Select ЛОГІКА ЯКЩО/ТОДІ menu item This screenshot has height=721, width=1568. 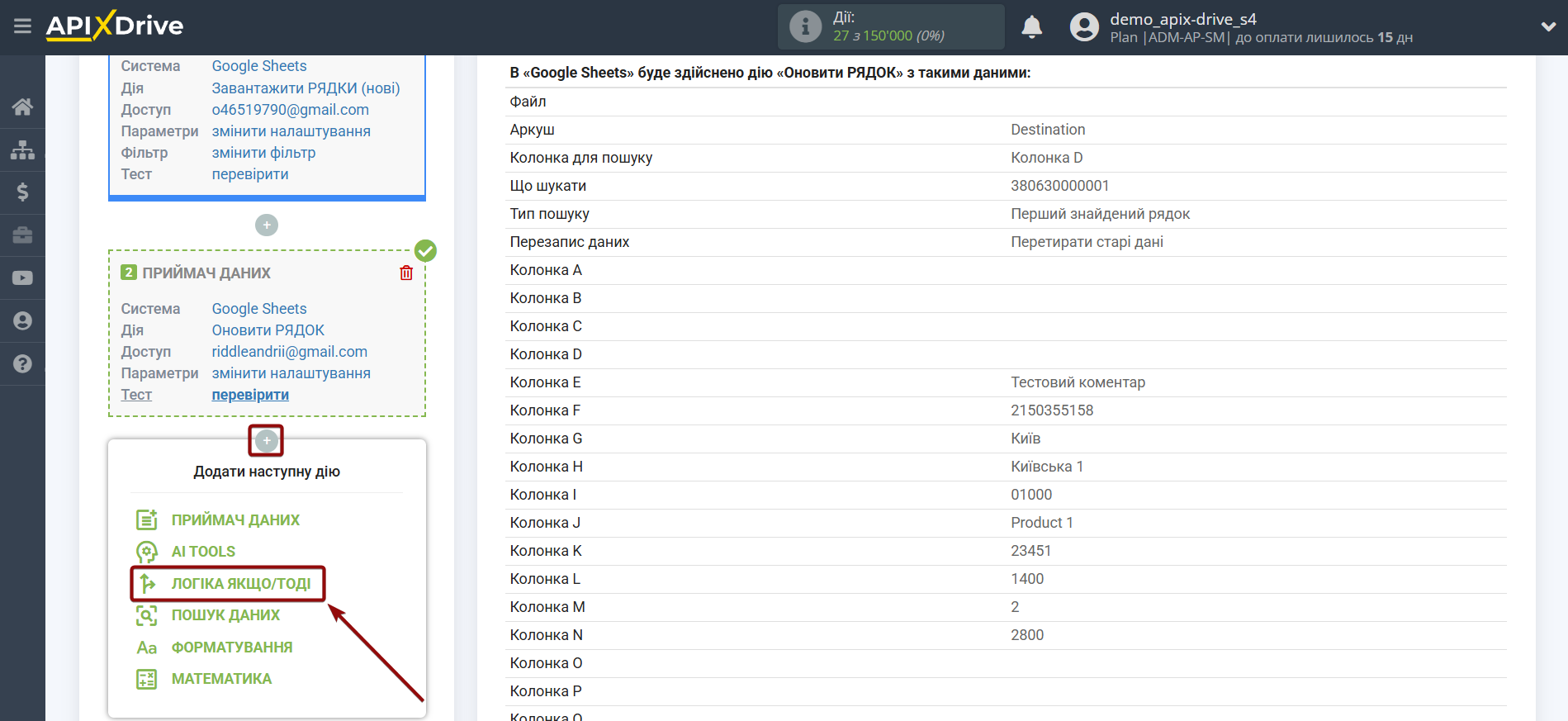[x=241, y=584]
